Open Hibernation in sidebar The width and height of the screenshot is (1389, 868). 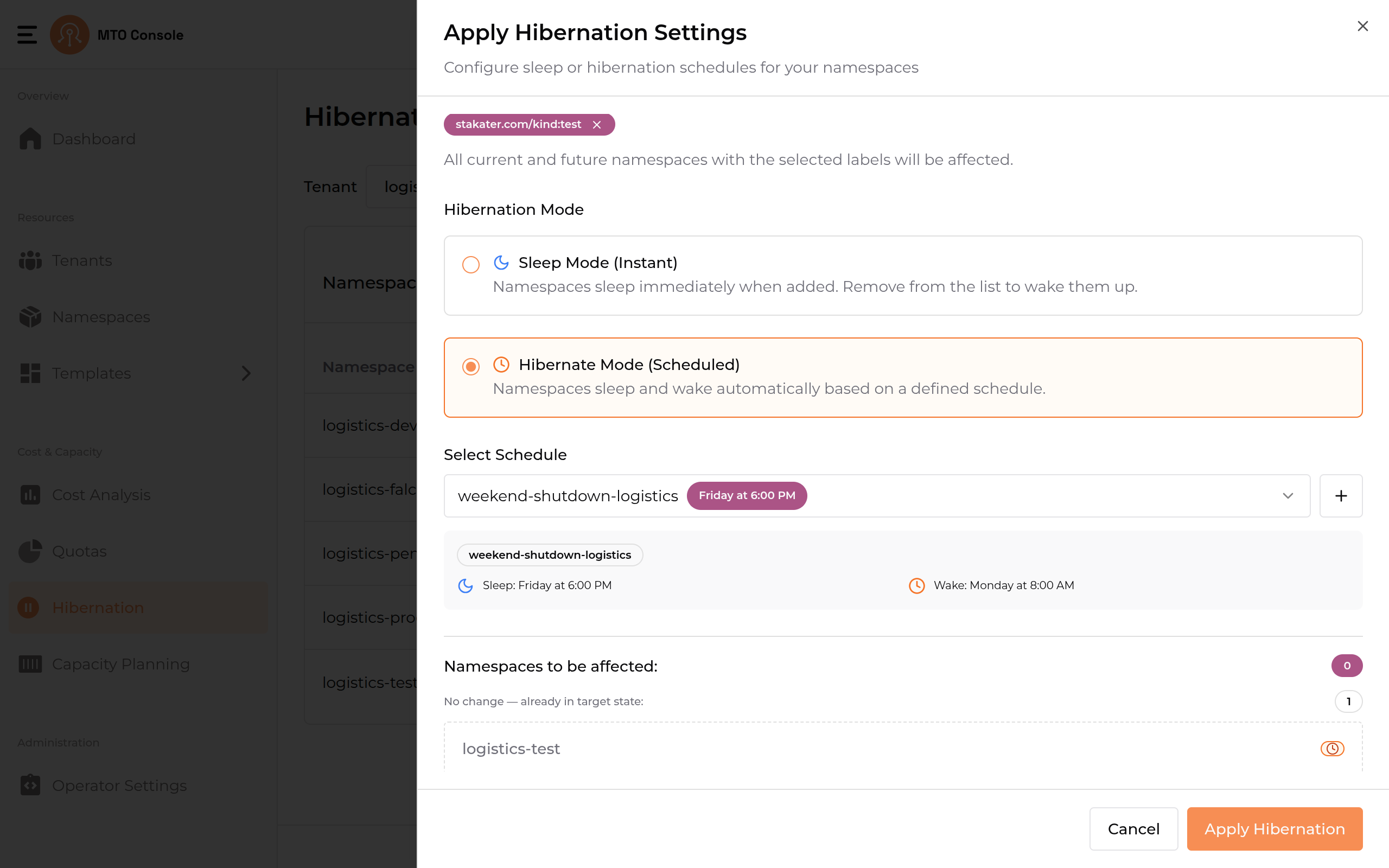click(138, 608)
